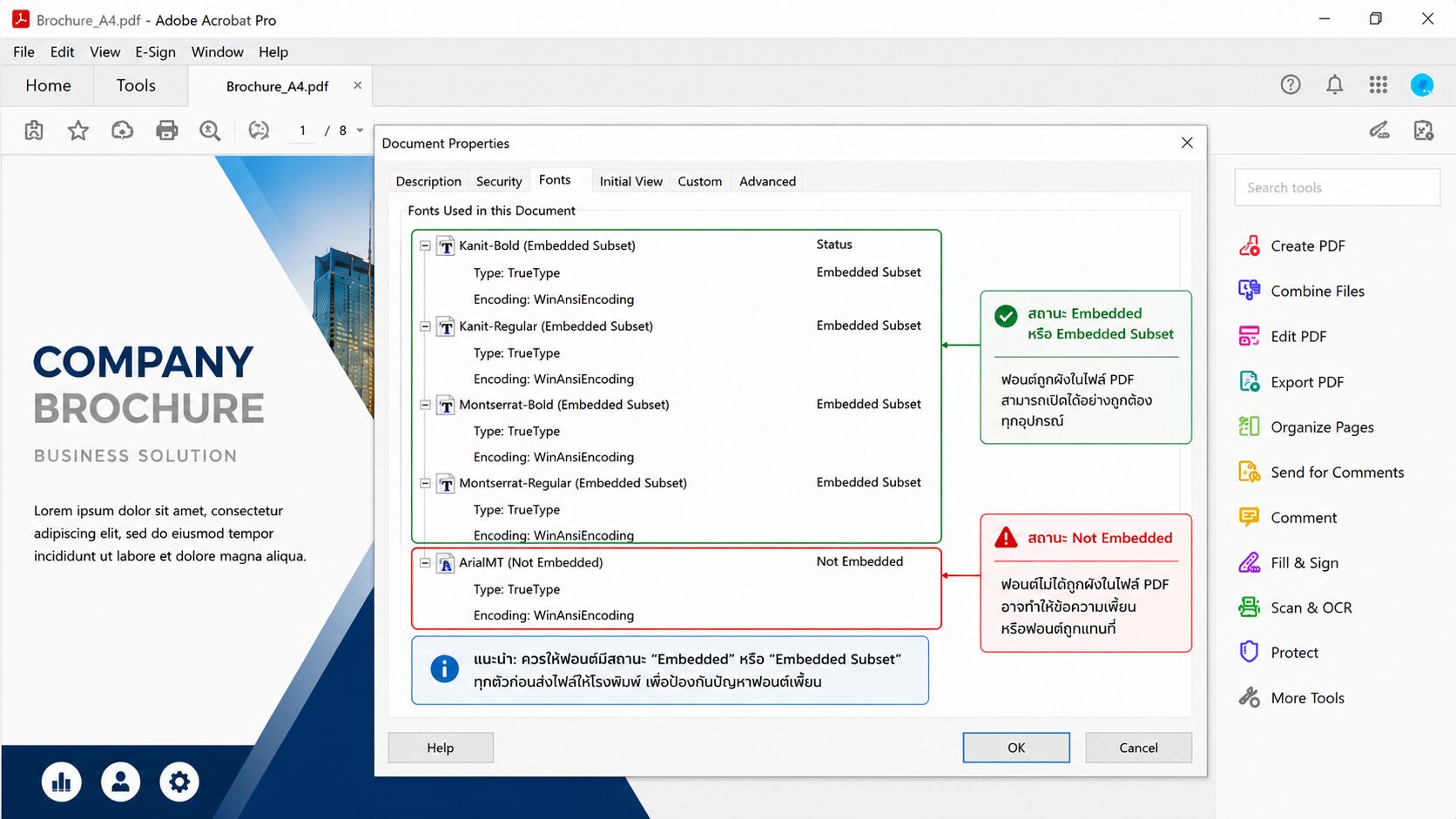This screenshot has height=819, width=1456.
Task: Close the Document Properties dialog
Action: click(x=1187, y=143)
